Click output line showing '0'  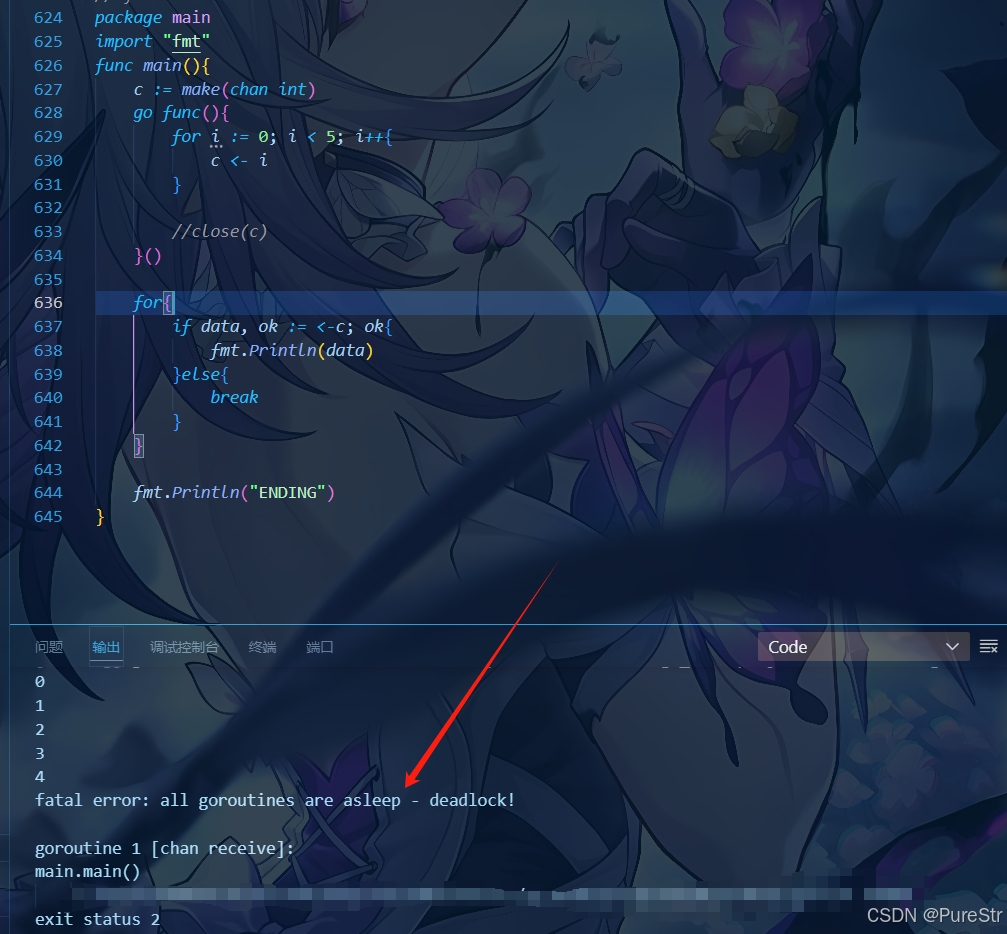point(40,682)
